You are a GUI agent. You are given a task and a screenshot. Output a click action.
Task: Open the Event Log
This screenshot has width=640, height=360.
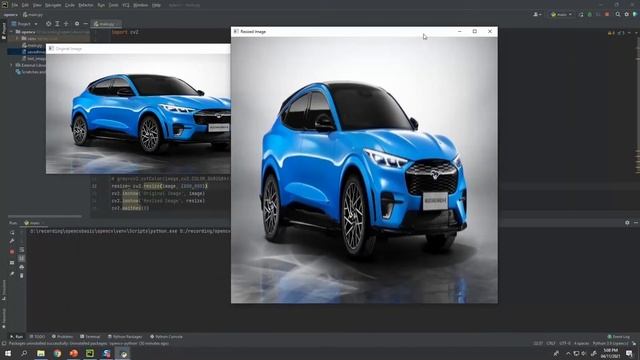pos(618,337)
